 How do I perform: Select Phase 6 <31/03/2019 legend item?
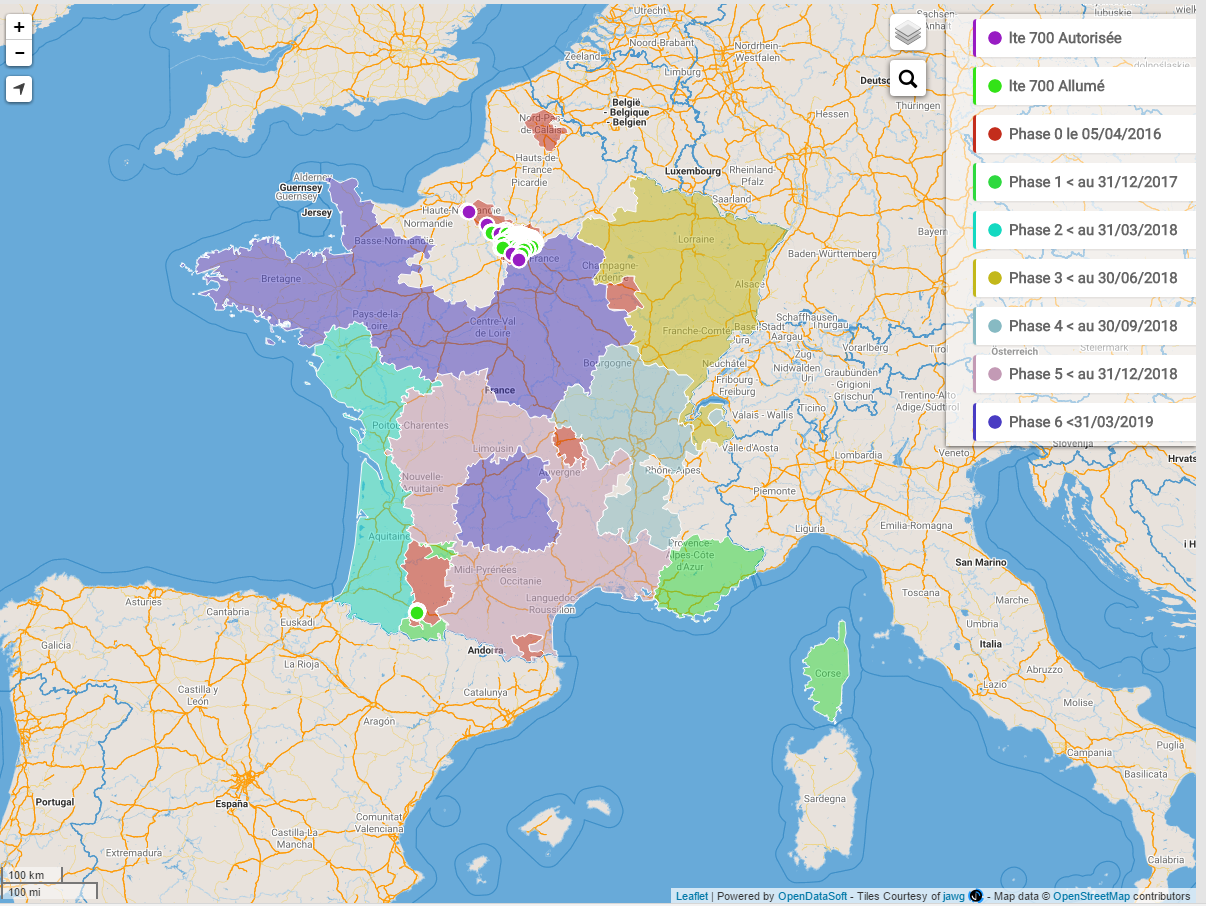click(x=1084, y=422)
